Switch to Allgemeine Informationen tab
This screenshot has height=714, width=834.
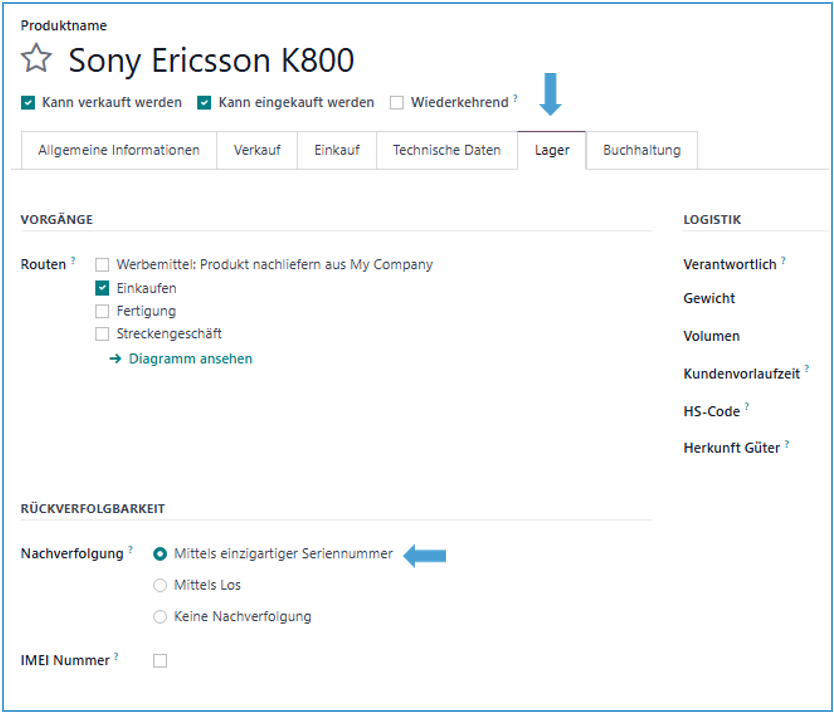119,151
